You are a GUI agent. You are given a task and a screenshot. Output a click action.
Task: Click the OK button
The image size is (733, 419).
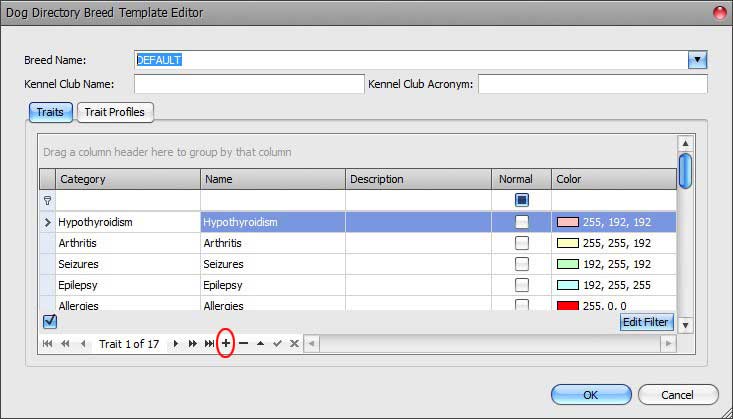click(591, 395)
